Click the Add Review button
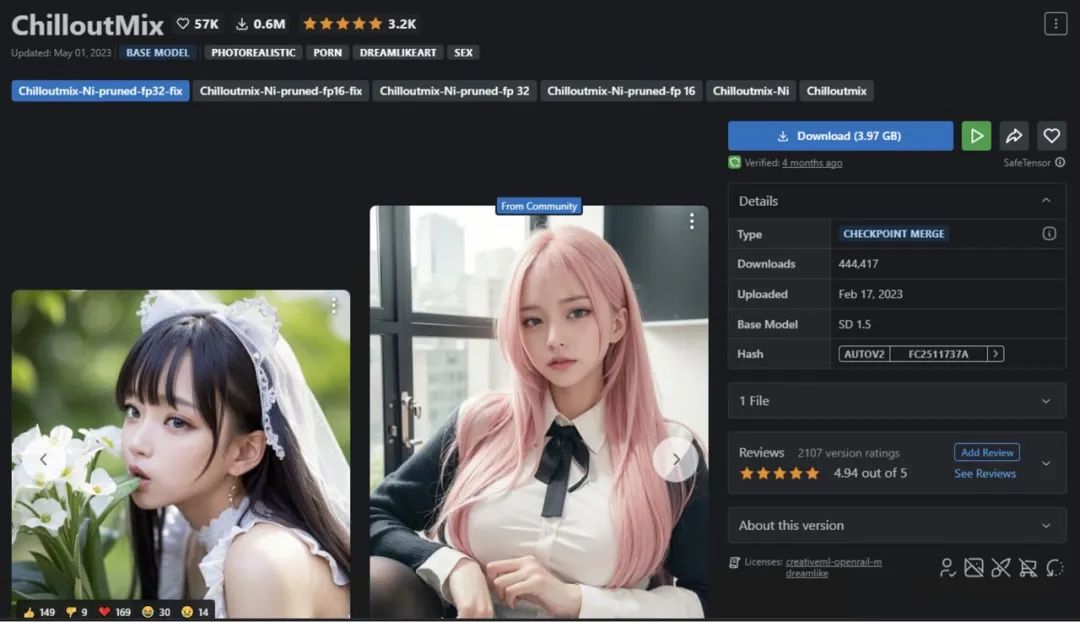Screen dimensions: 1080x622 click(986, 453)
